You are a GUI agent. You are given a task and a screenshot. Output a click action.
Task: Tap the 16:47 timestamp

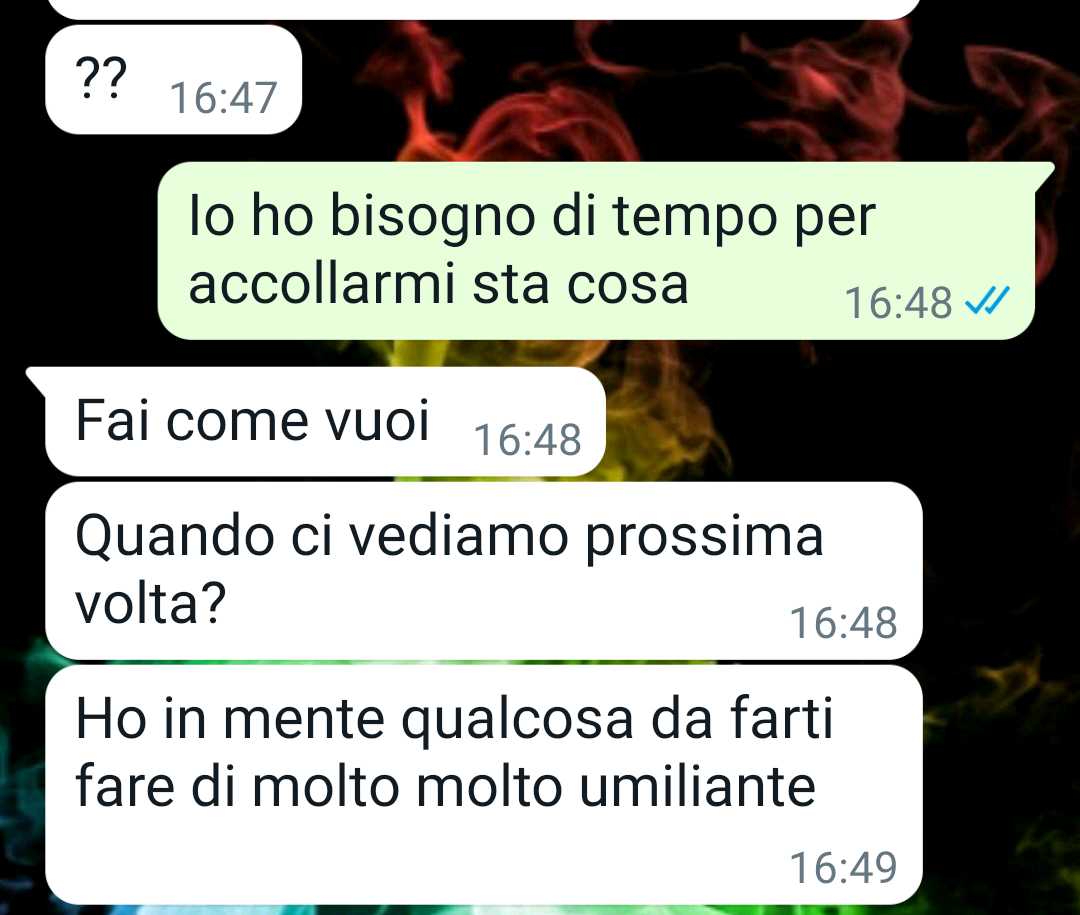[x=223, y=97]
